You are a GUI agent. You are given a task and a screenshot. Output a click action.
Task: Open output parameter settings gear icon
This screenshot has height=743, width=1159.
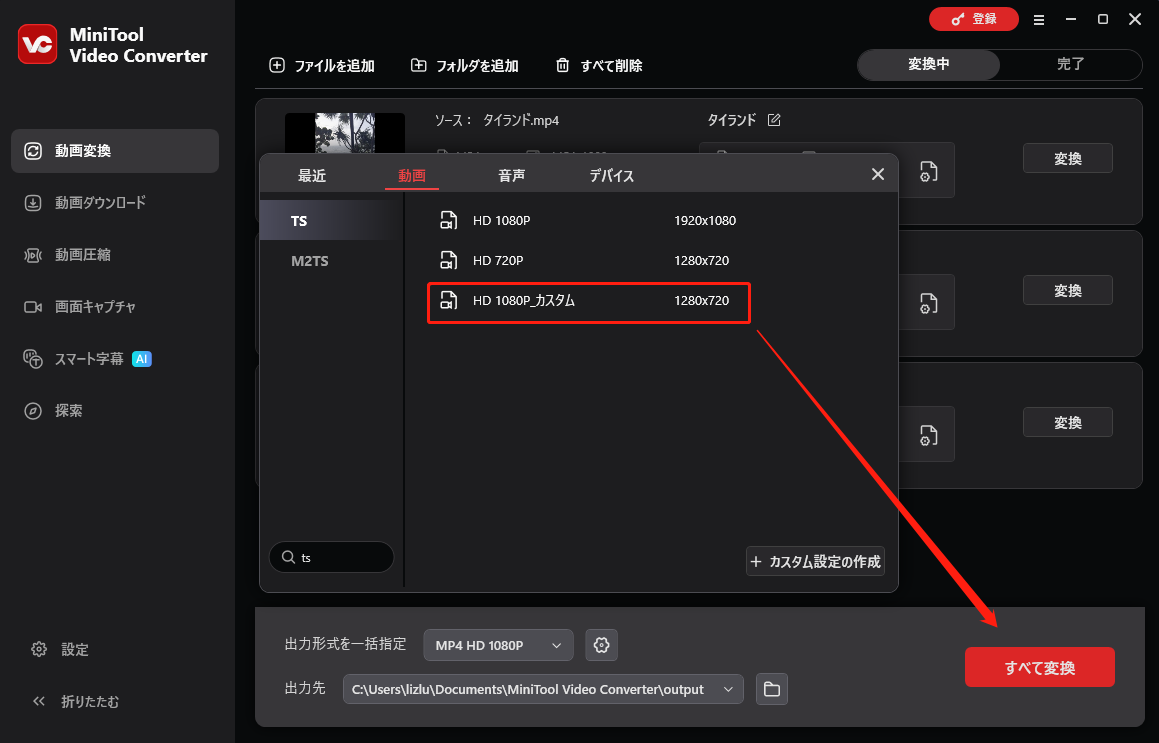click(601, 645)
